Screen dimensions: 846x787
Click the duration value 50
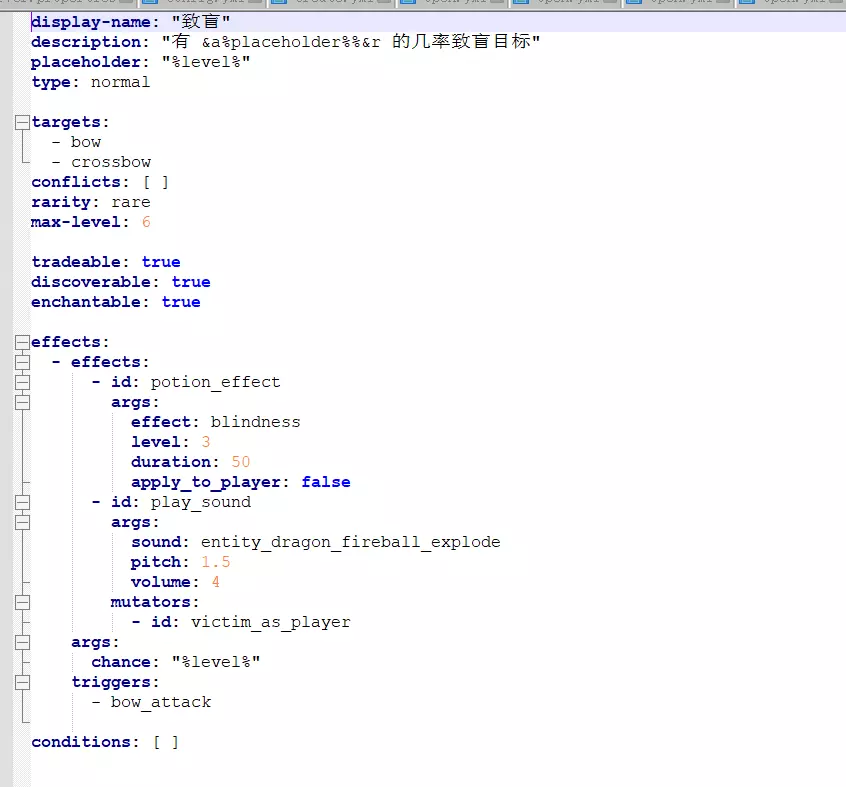(x=241, y=462)
